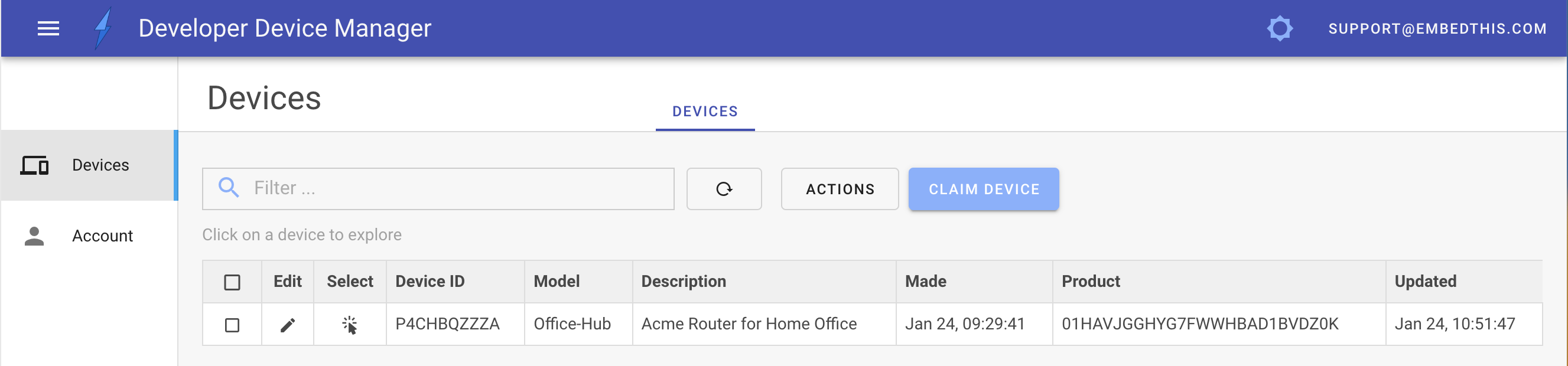1568x366 pixels.
Task: Check the select-all checkbox in the table header
Action: pyautogui.click(x=232, y=282)
